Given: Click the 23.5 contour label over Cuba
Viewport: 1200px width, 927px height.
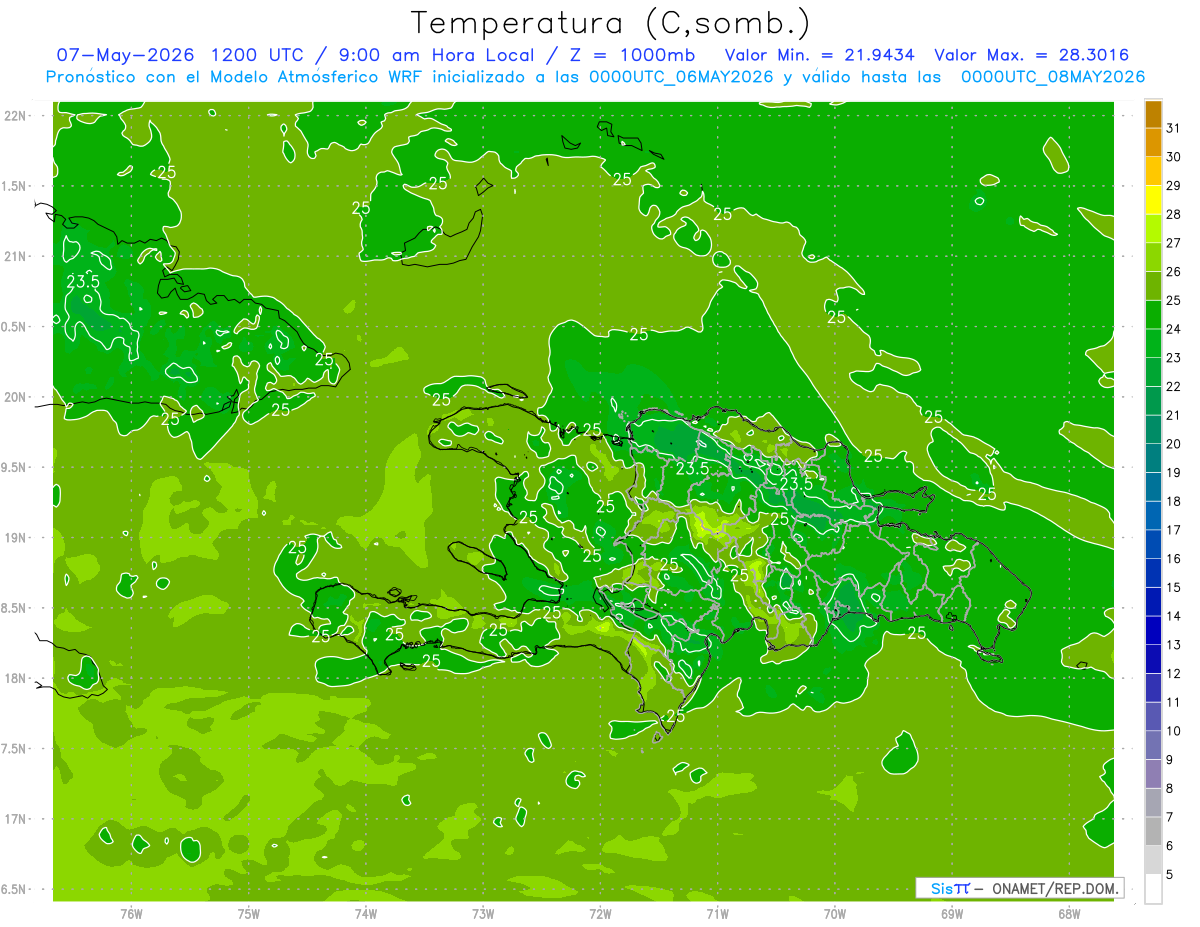Looking at the screenshot, I should click(x=83, y=282).
